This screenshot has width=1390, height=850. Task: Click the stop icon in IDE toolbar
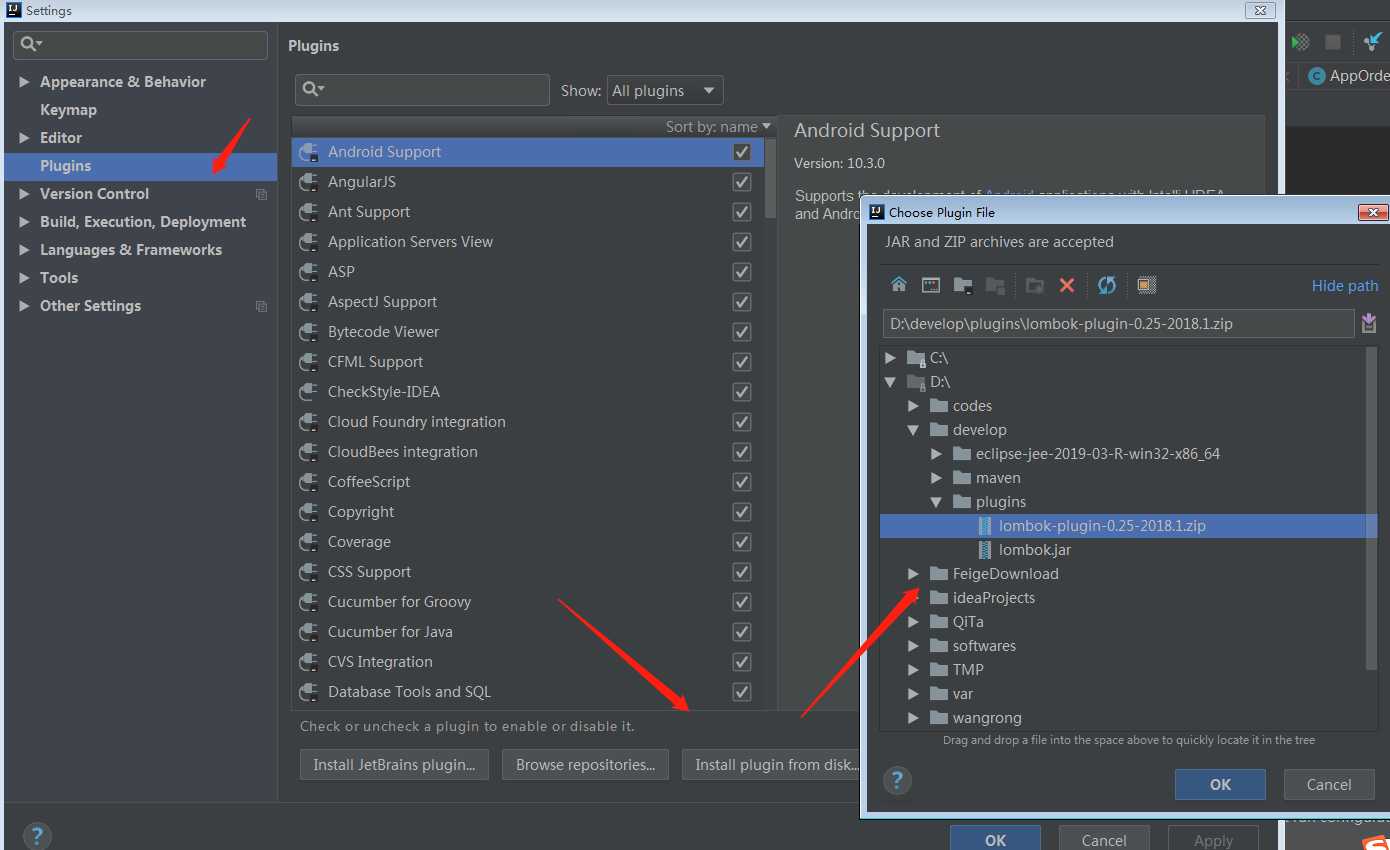1333,42
